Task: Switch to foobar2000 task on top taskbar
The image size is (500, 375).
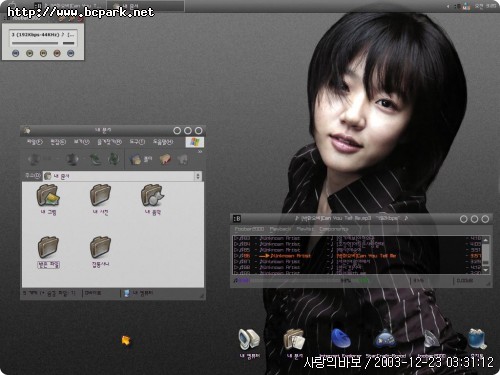Action: [x=70, y=6]
